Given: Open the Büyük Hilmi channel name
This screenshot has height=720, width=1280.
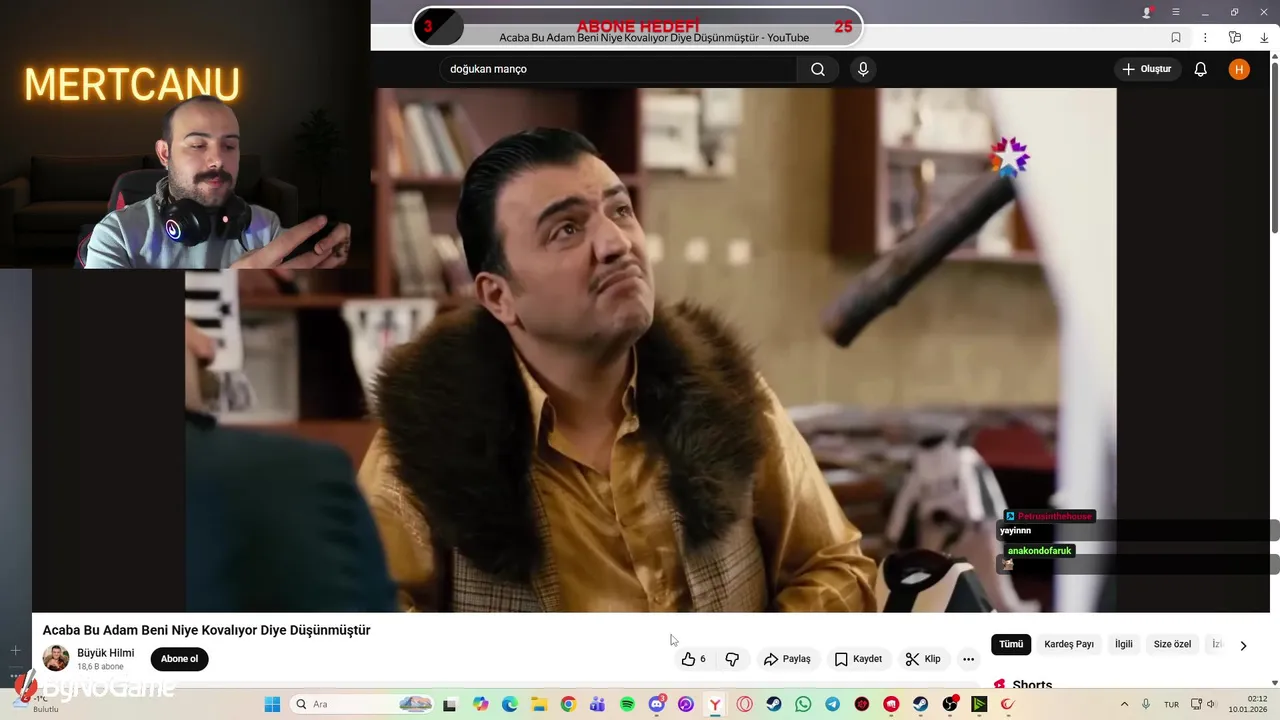Looking at the screenshot, I should (x=105, y=653).
